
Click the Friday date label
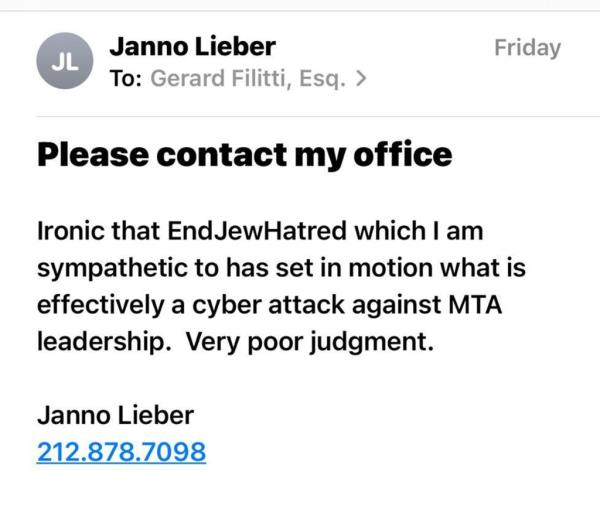[x=527, y=47]
